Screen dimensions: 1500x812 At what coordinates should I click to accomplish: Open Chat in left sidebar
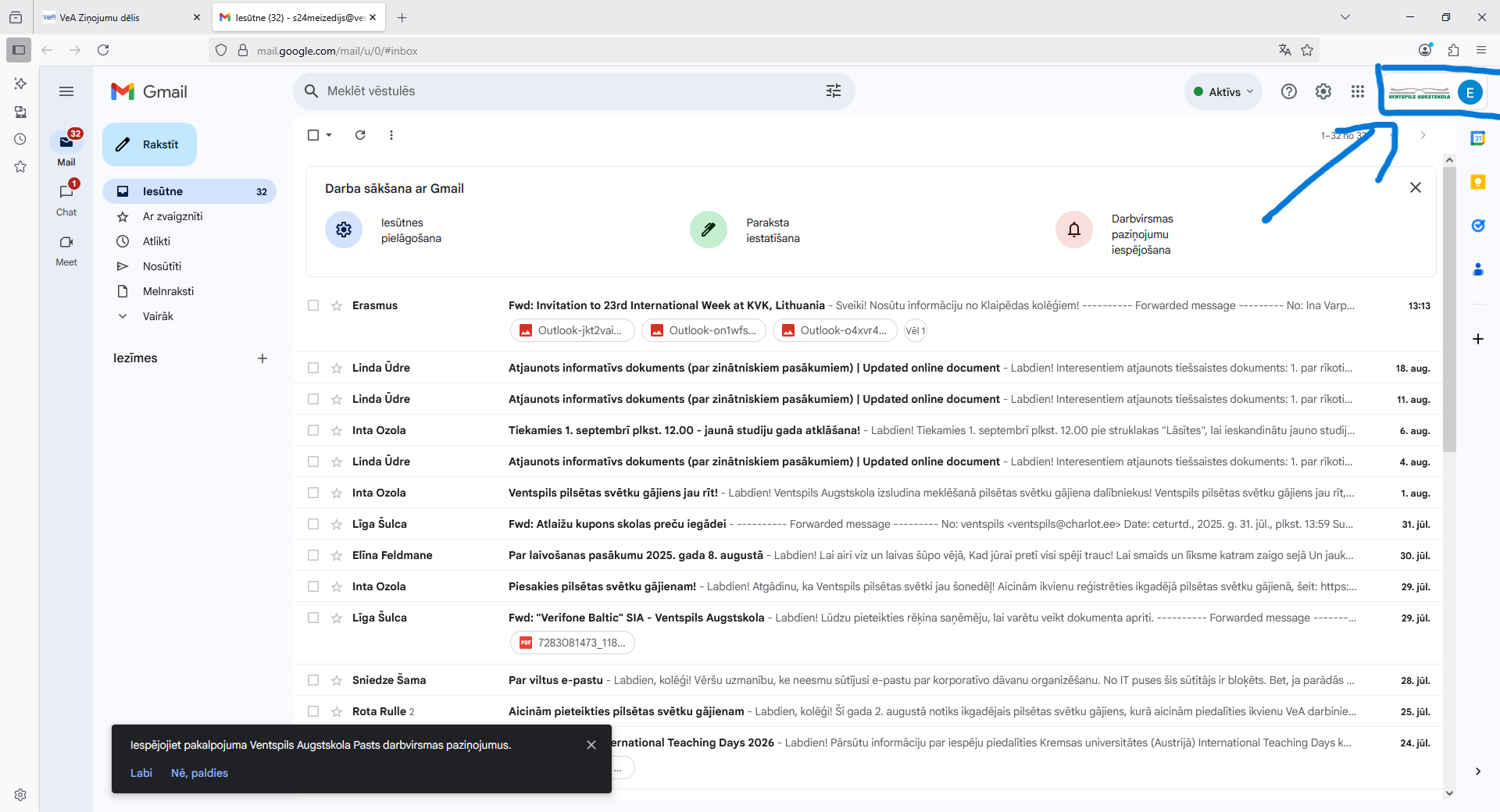pos(66,200)
